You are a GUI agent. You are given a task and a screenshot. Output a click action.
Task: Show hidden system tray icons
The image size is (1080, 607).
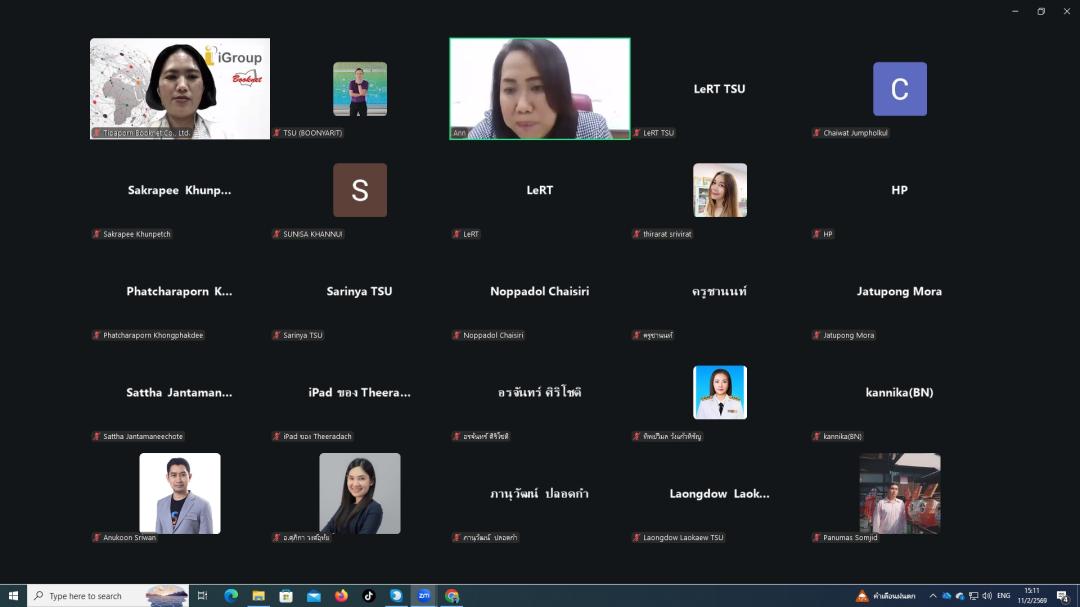coord(933,596)
